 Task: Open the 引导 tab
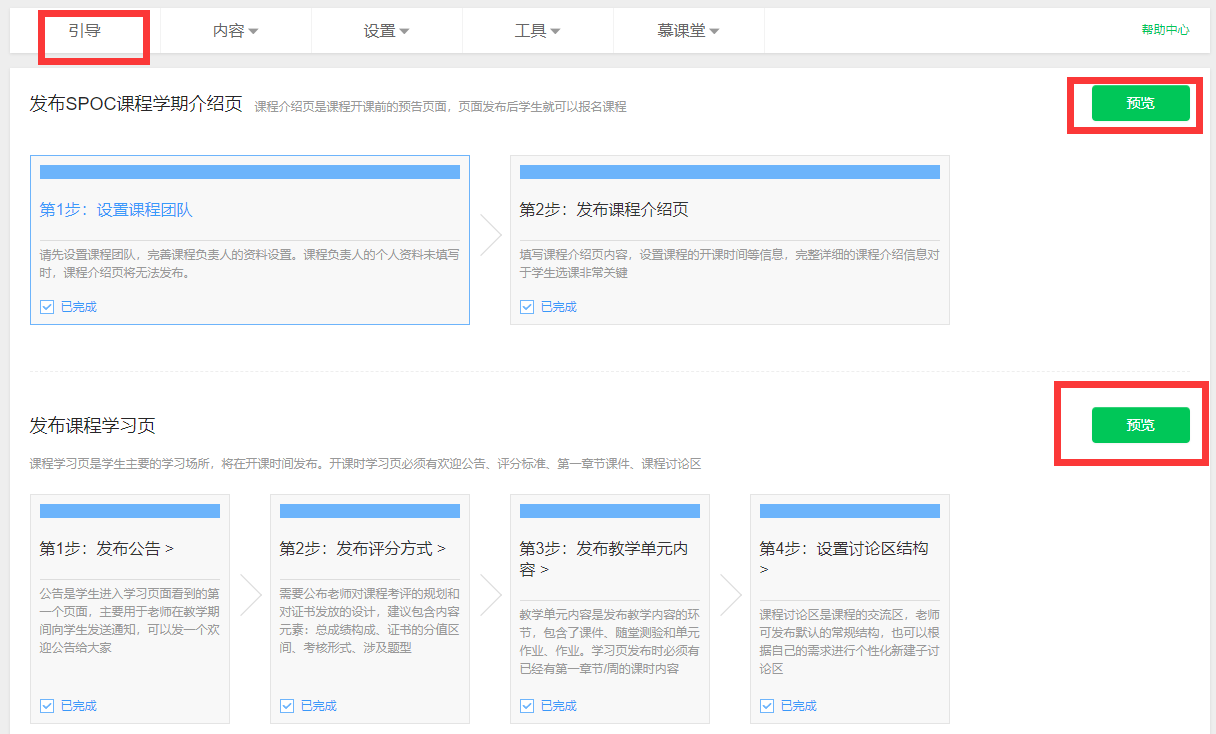85,31
